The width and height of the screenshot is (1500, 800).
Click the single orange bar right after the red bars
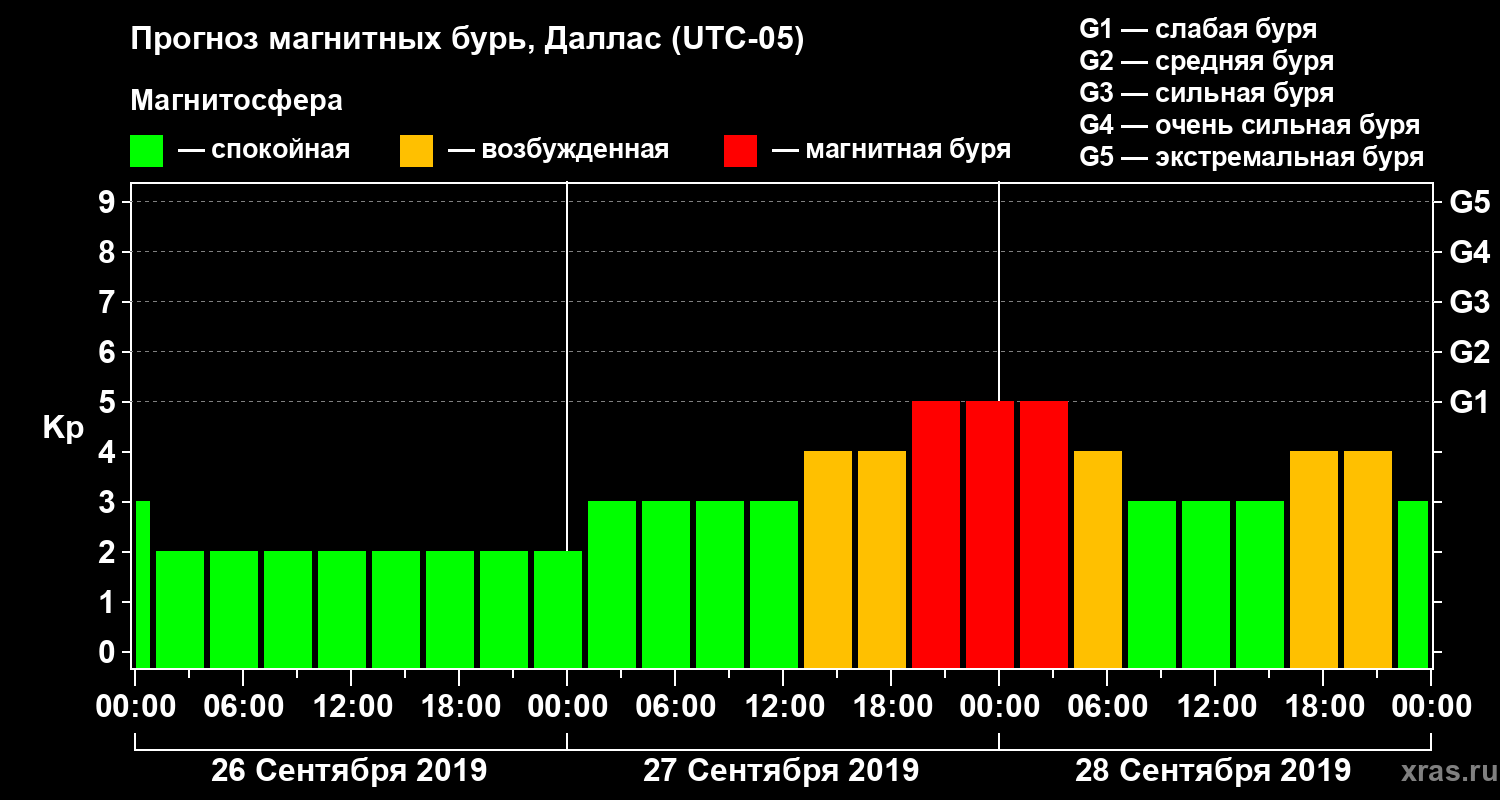click(x=1098, y=560)
